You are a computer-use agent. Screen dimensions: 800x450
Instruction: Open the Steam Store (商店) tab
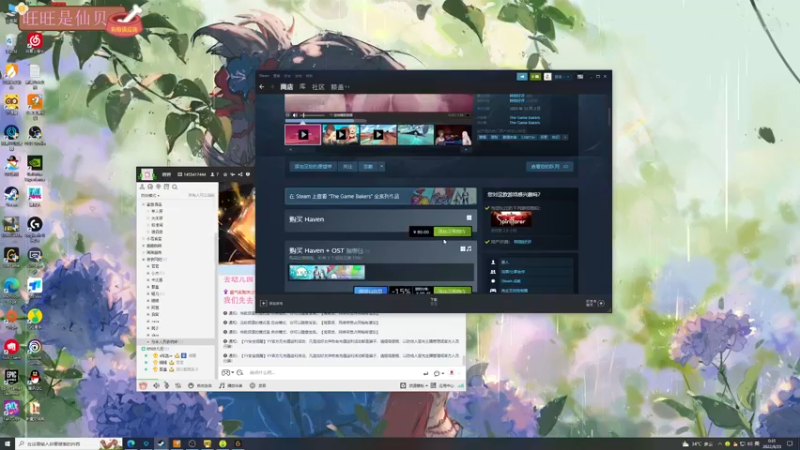pos(287,87)
